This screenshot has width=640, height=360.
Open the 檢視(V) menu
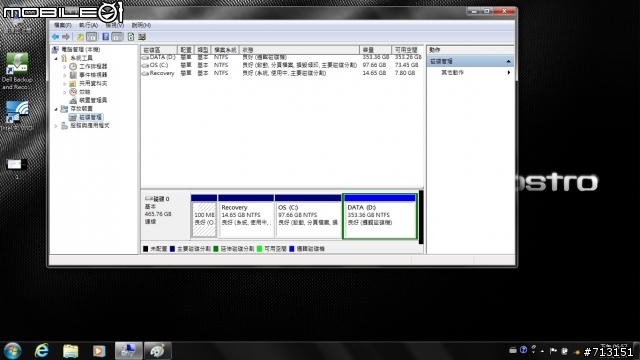pyautogui.click(x=115, y=25)
